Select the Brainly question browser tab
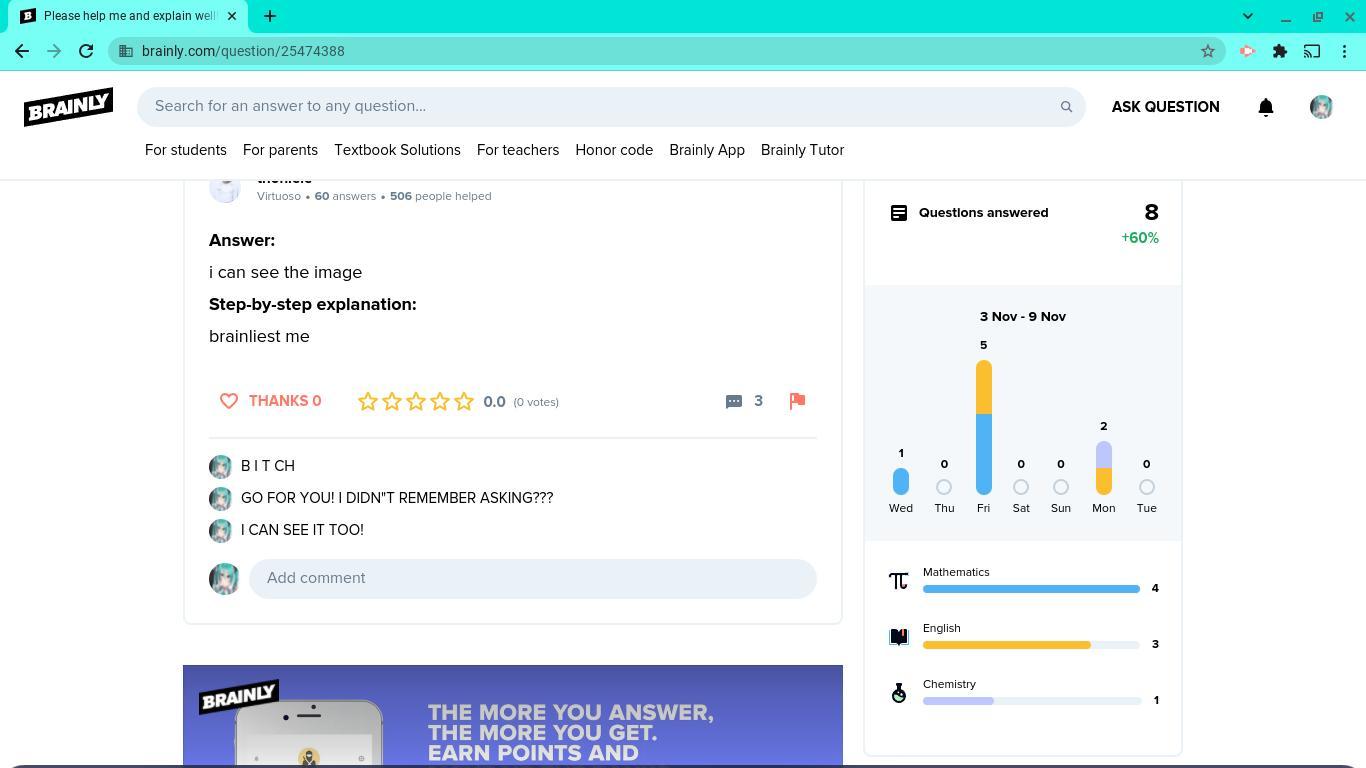Screen dimensions: 1366x768 [130, 16]
